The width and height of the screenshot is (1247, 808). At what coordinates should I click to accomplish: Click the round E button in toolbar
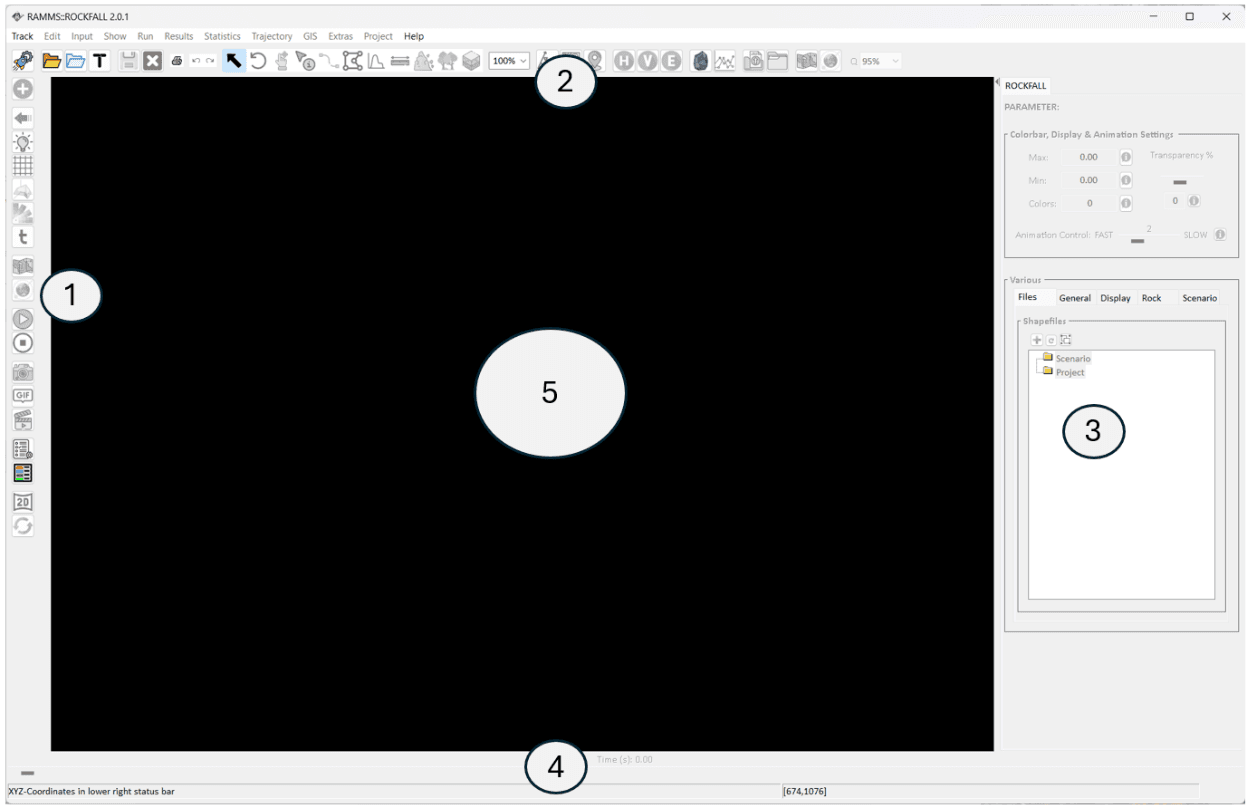coord(672,61)
